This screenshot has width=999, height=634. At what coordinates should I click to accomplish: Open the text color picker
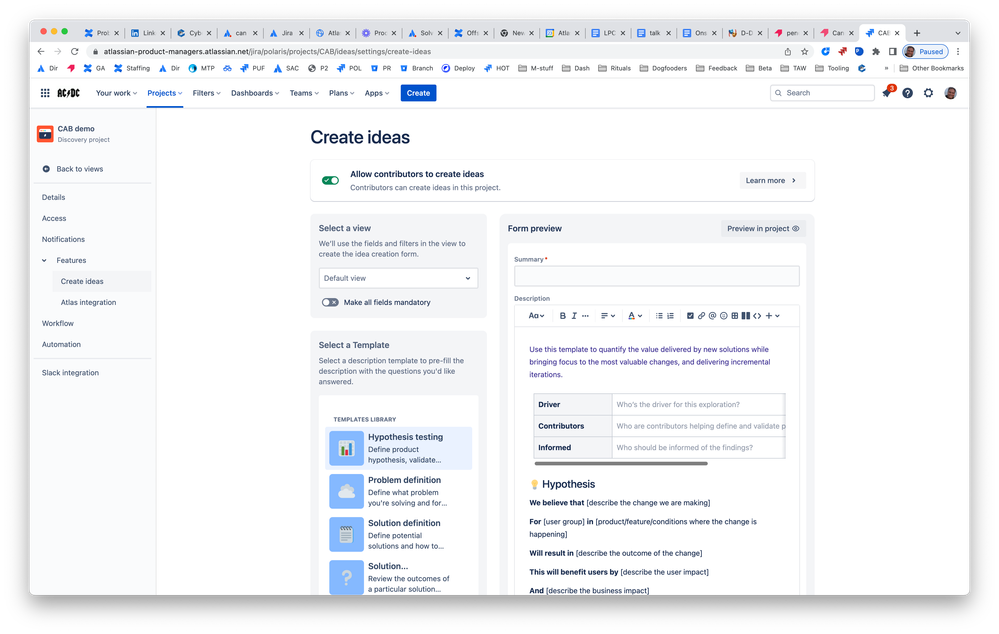(634, 315)
